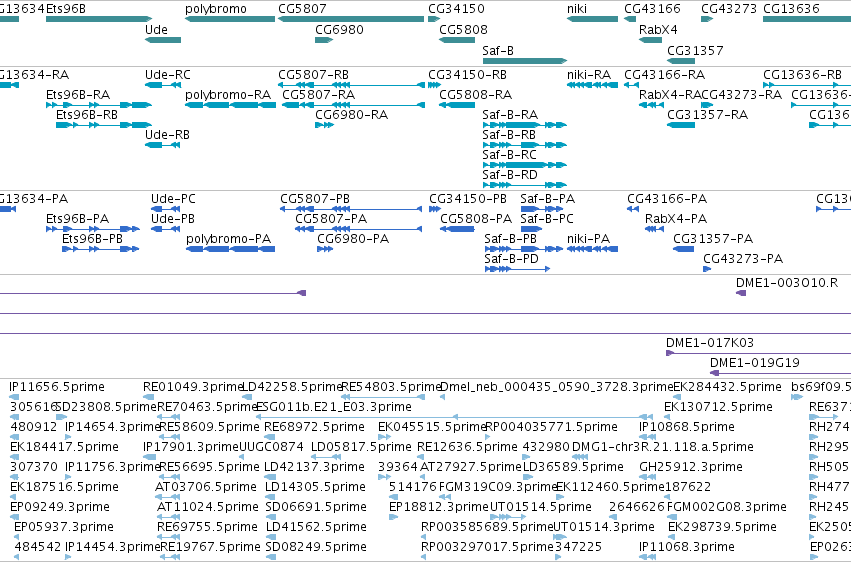Open the CG43166-RA transcript
This screenshot has height=562, width=851.
[x=631, y=85]
